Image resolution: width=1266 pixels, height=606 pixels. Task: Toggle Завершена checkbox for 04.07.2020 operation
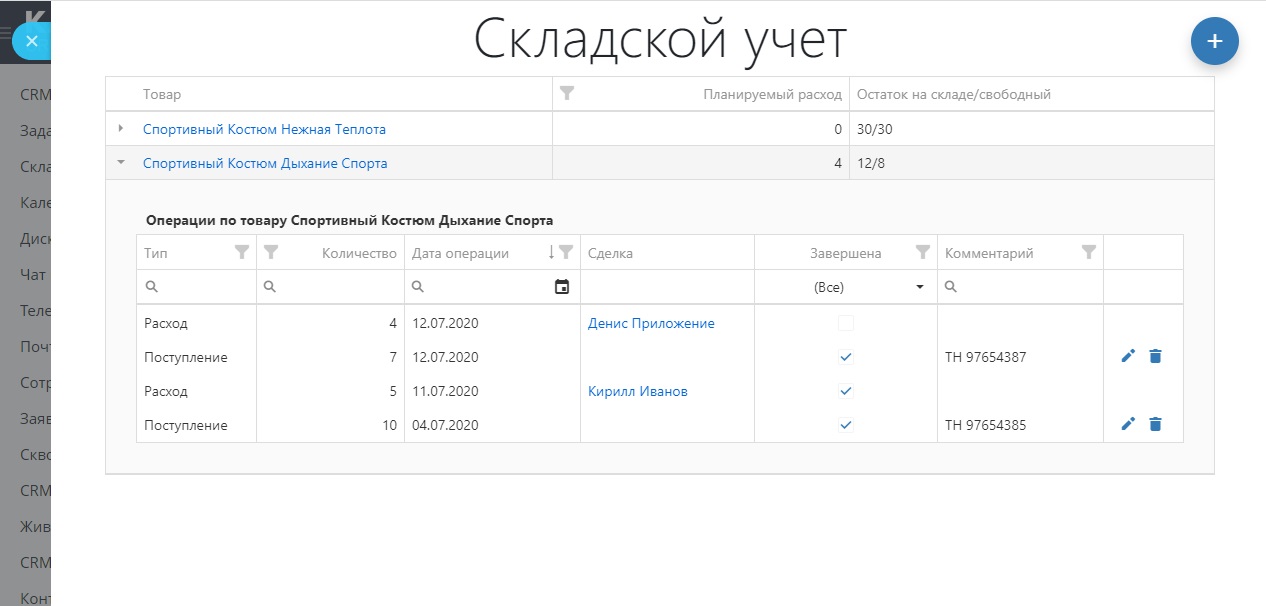[x=846, y=424]
